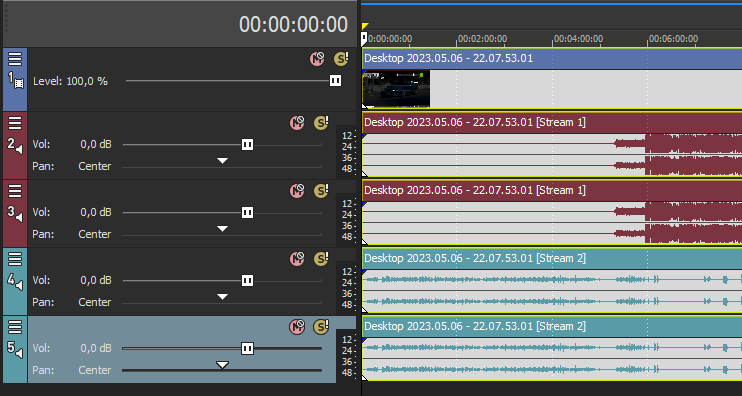Click the 00:04:00:00 mark on the ruler
The image size is (742, 396).
[x=578, y=39]
